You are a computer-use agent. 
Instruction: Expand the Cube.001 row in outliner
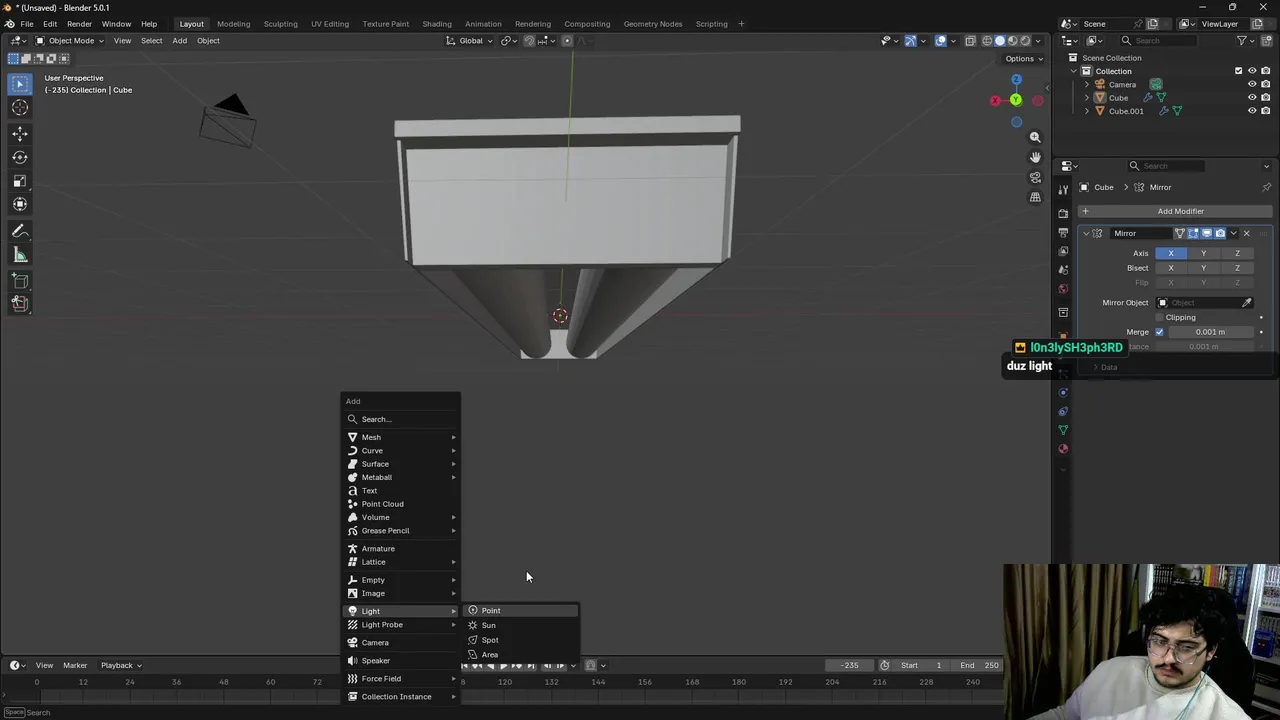[x=1087, y=111]
